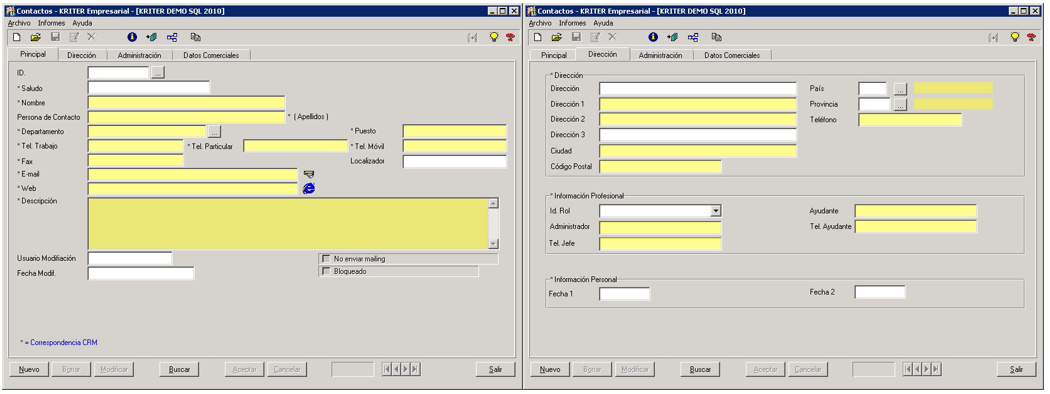Click Buscar button in left window
Screen dimensions: 1050x394
179,369
